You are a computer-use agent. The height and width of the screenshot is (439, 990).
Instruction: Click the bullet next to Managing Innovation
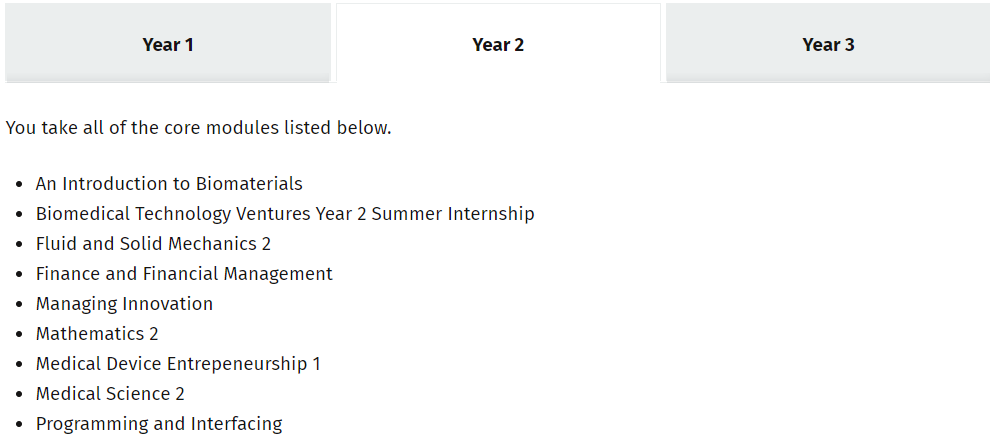[x=21, y=305]
